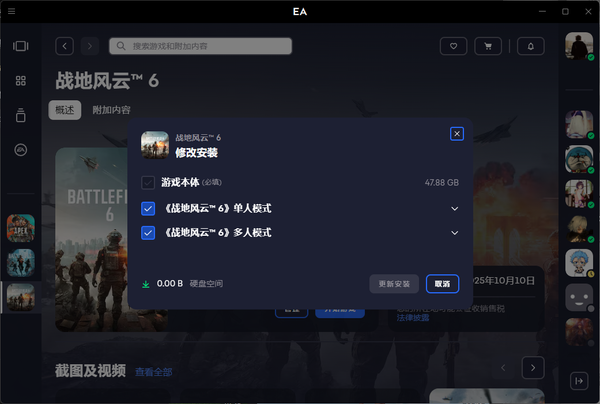Open the wishlist heart icon
The image size is (600, 404).
pos(454,46)
